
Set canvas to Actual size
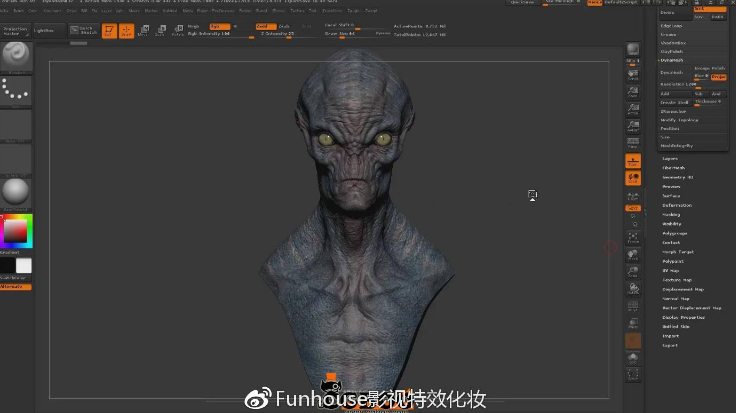tap(633, 109)
